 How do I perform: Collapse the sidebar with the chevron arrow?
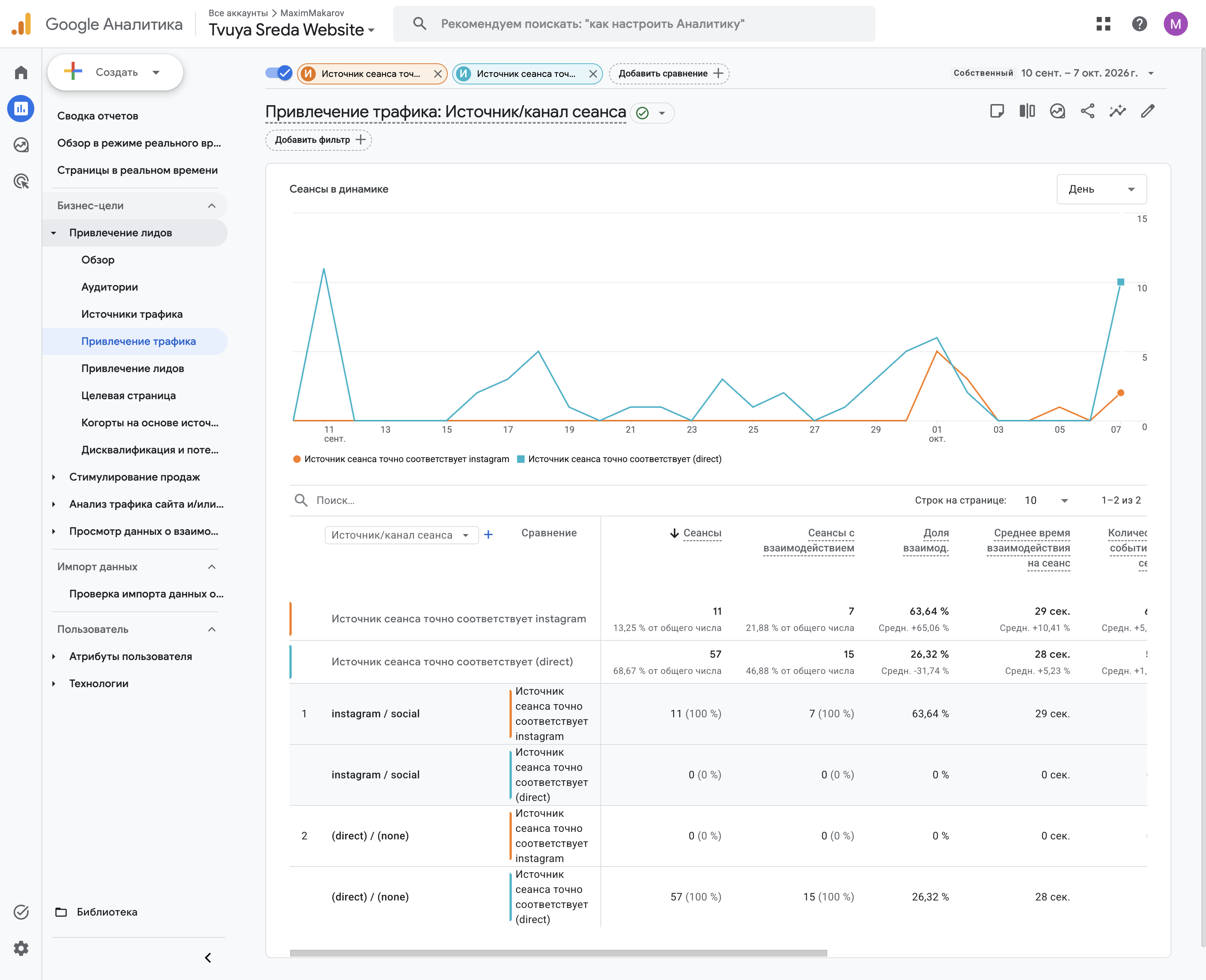tap(208, 957)
